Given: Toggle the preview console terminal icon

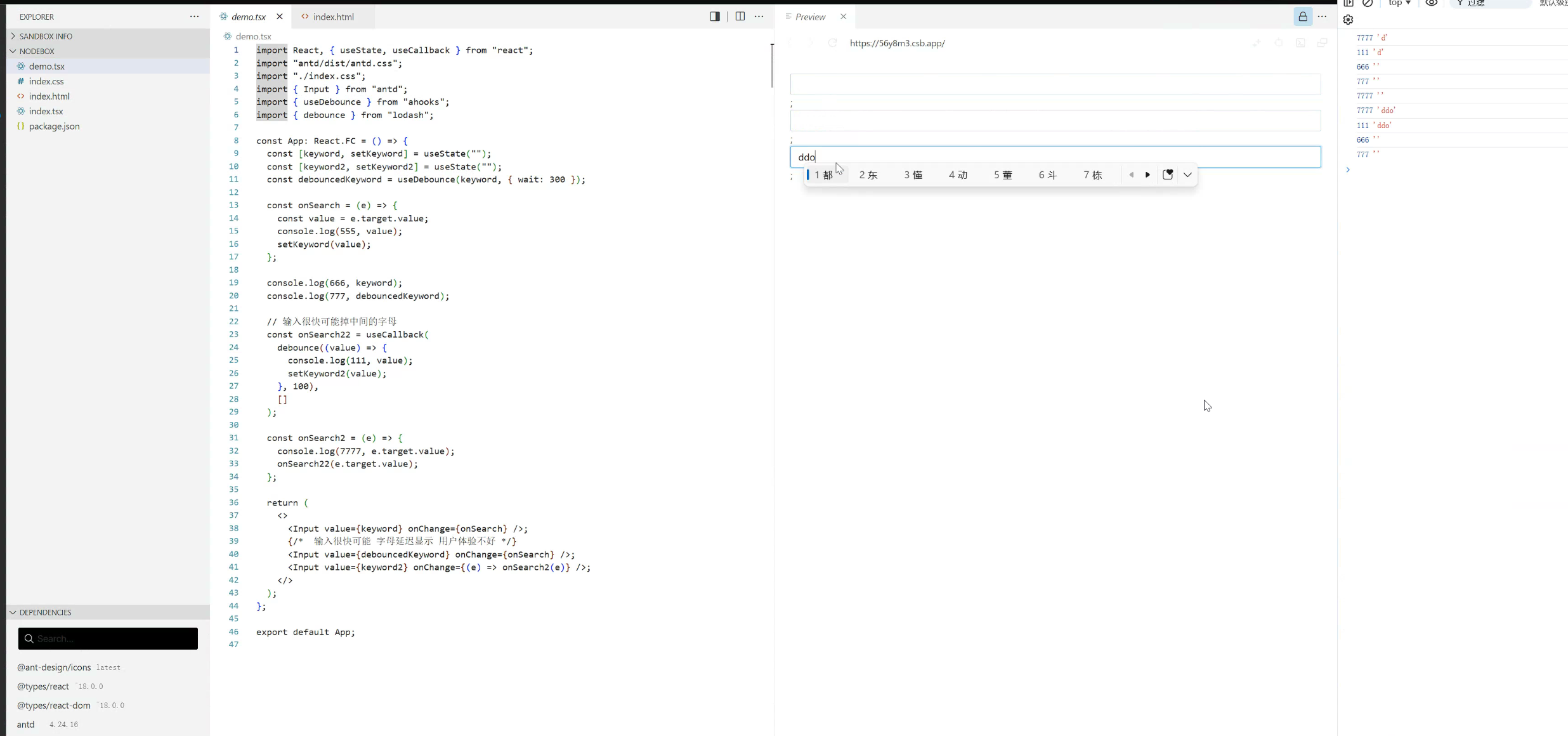Looking at the screenshot, I should [x=1300, y=43].
